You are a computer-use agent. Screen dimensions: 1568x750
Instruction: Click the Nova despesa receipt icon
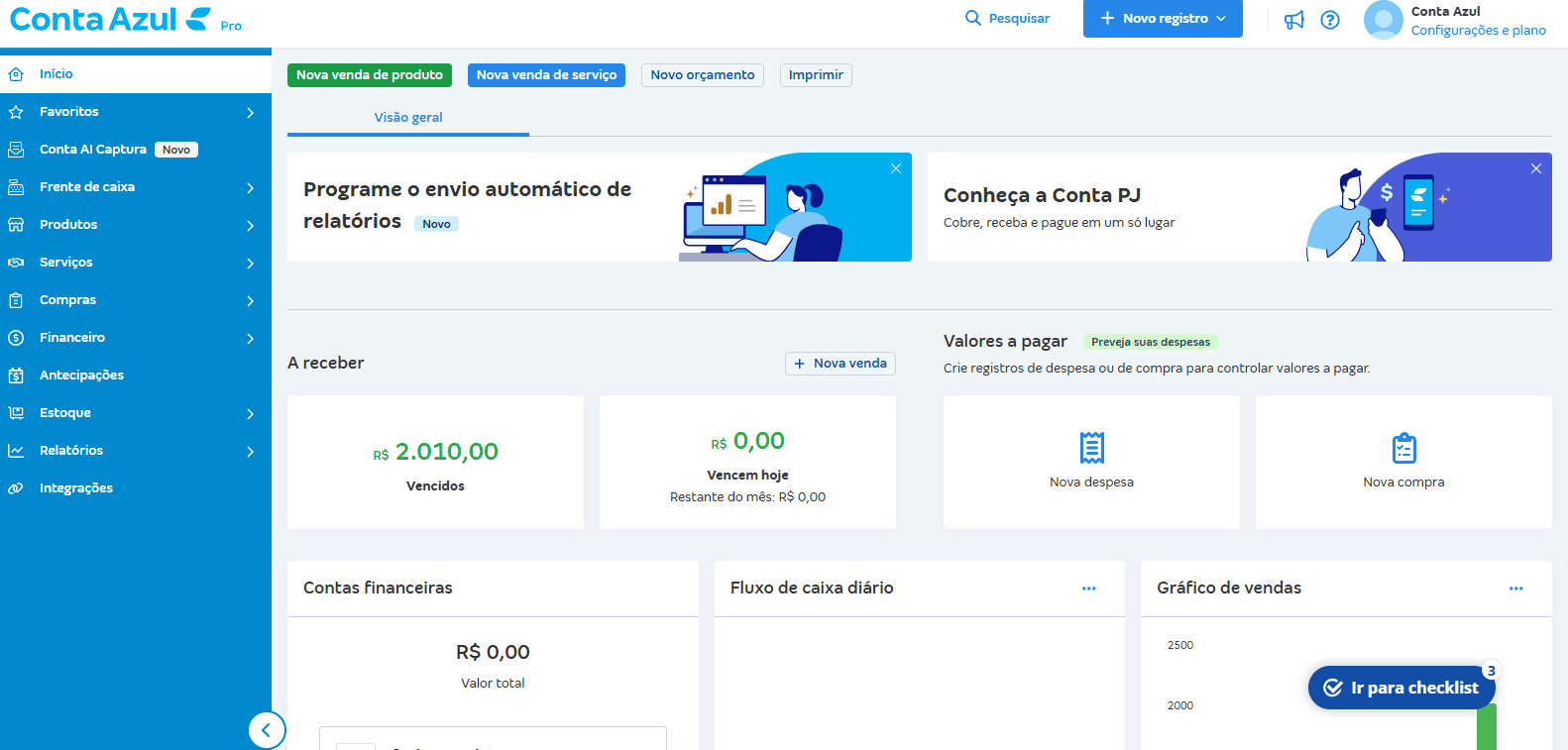tap(1092, 448)
